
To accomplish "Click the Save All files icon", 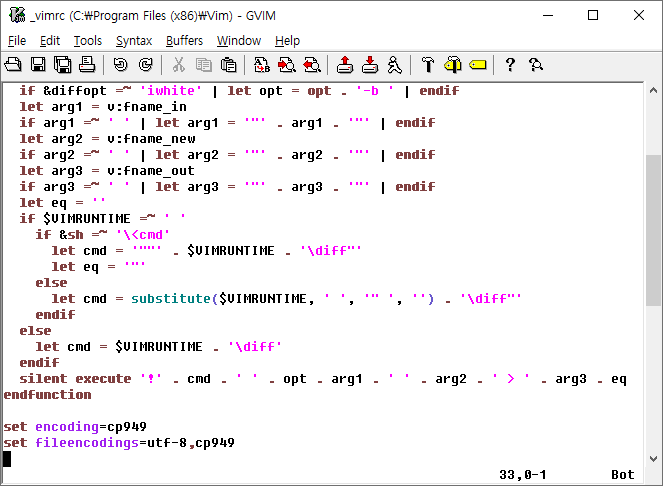I will (x=63, y=65).
